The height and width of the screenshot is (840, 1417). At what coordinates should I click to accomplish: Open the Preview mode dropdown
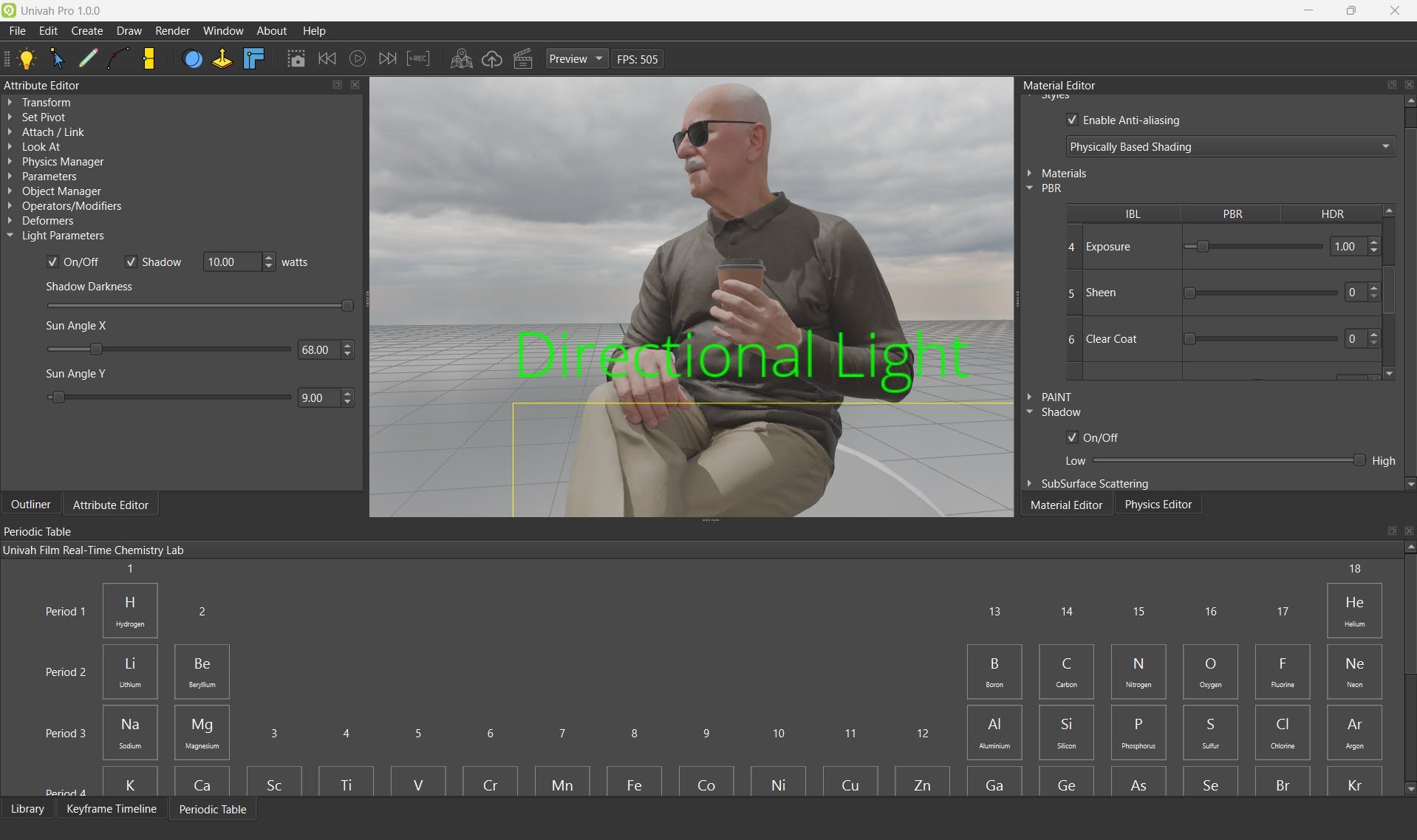576,59
